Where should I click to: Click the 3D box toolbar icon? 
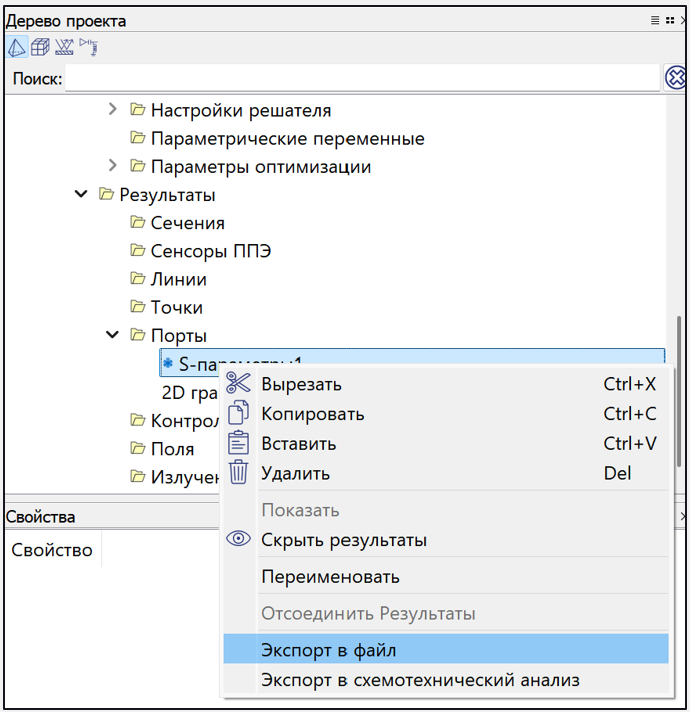pos(40,47)
